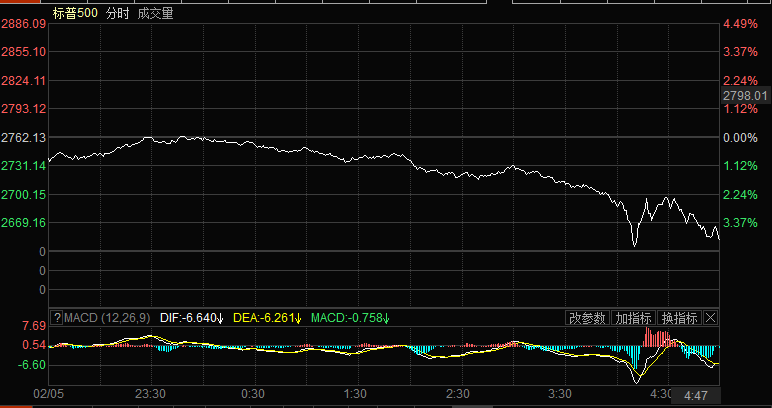Click the 23:30 time axis marker
The height and width of the screenshot is (408, 772).
[x=151, y=395]
